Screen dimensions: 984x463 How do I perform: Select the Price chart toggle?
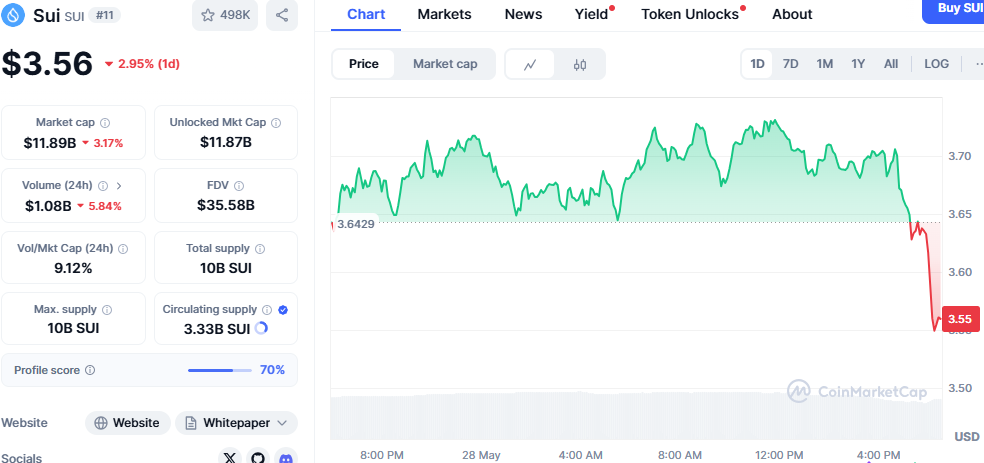[364, 64]
